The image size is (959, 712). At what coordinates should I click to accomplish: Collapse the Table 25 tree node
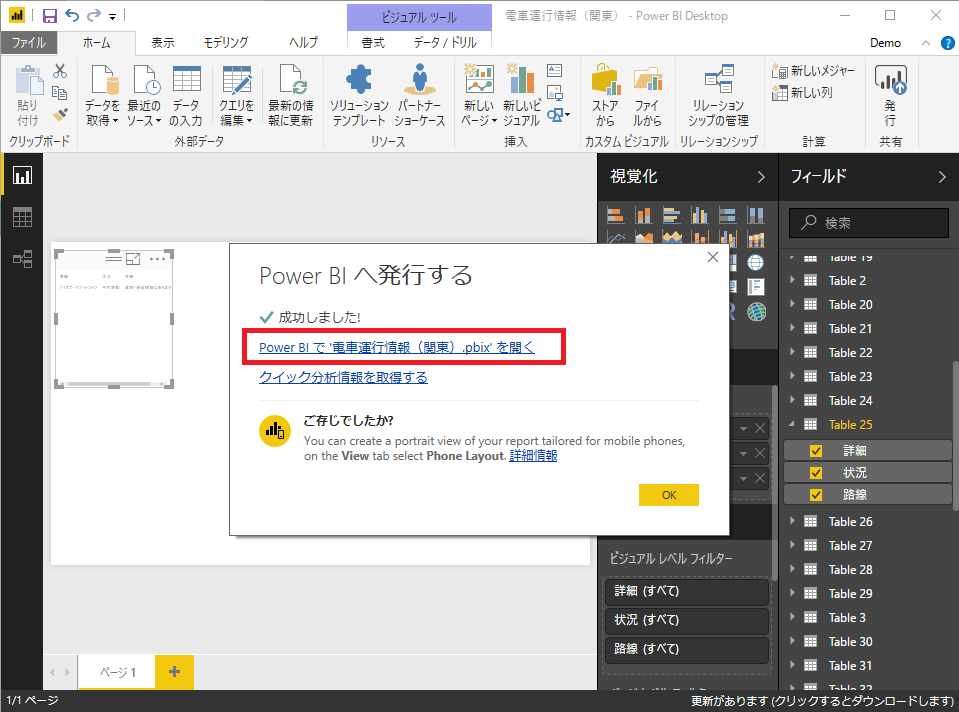pyautogui.click(x=793, y=425)
